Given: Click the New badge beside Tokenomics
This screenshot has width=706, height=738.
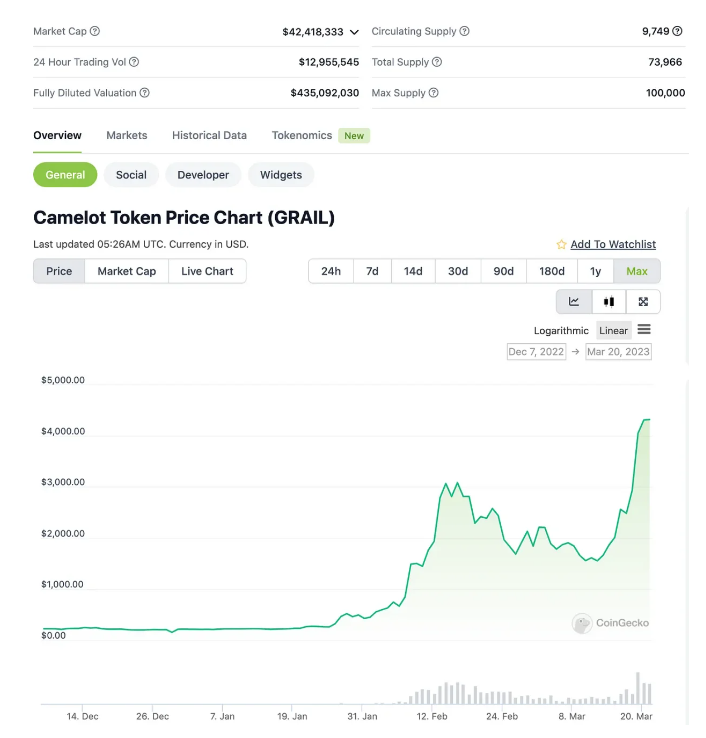Looking at the screenshot, I should click(354, 136).
